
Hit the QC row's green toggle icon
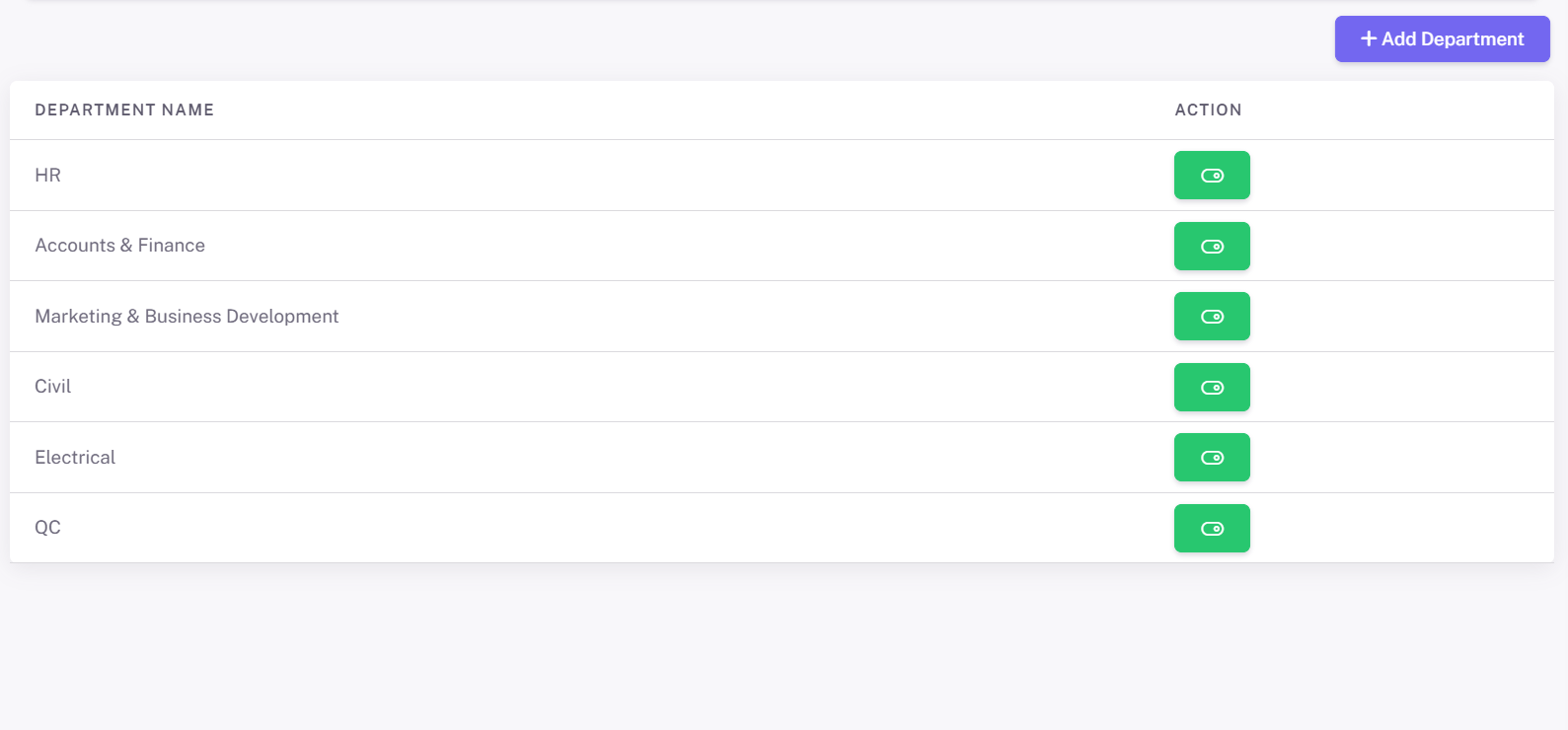pyautogui.click(x=1212, y=529)
